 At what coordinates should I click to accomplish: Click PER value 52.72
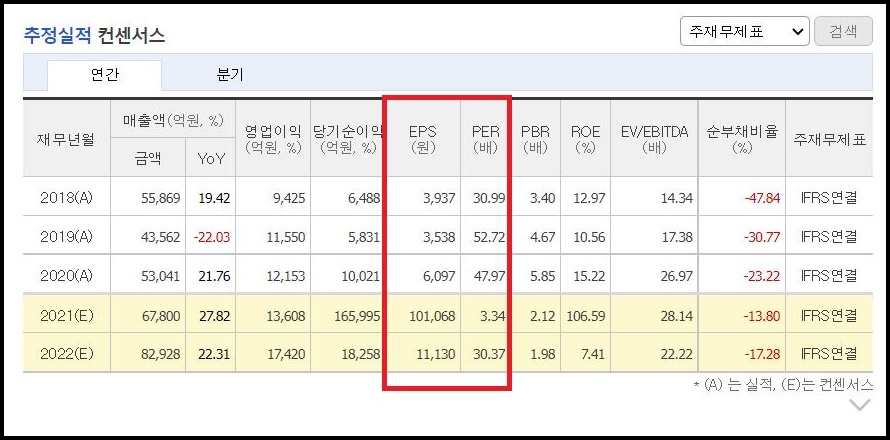[489, 237]
